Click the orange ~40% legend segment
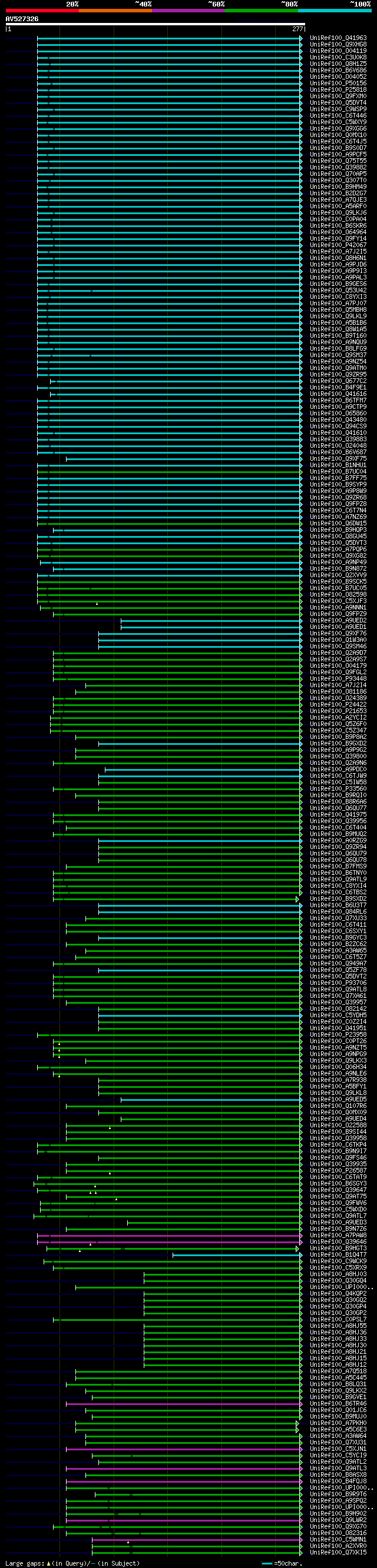377x1568 pixels. (115, 11)
